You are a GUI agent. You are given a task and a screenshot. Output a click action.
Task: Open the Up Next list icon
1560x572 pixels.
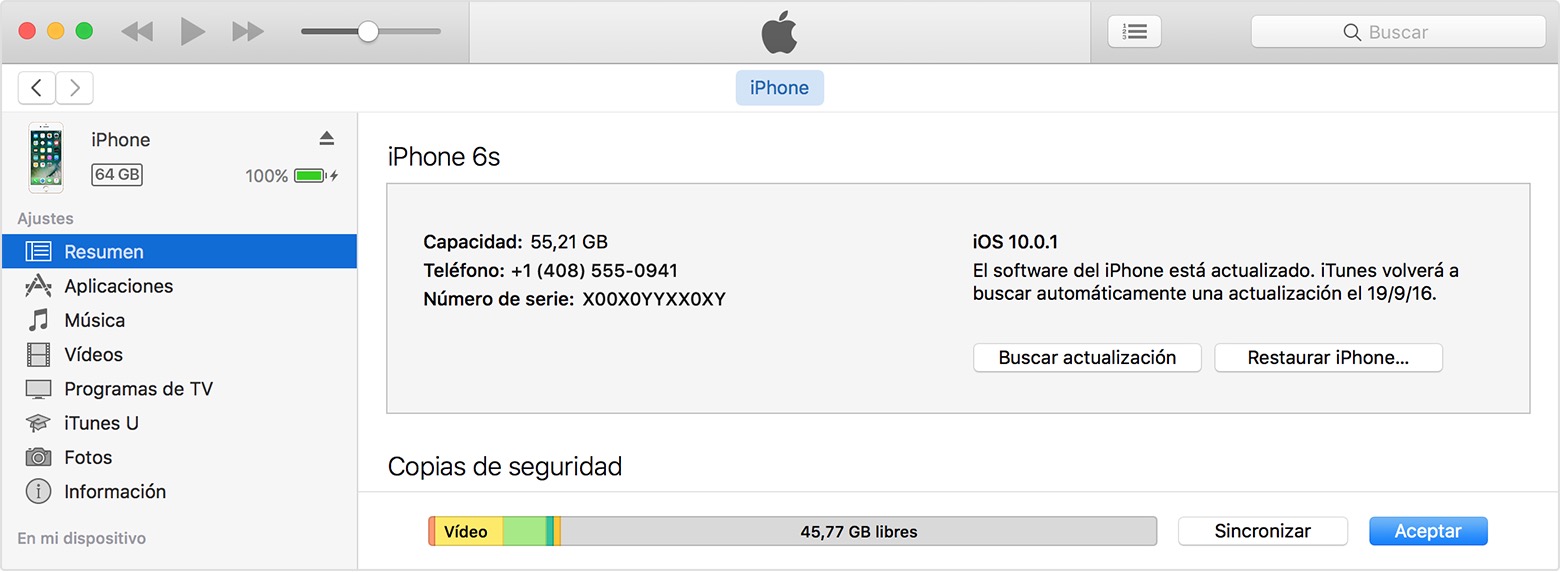pos(1134,32)
